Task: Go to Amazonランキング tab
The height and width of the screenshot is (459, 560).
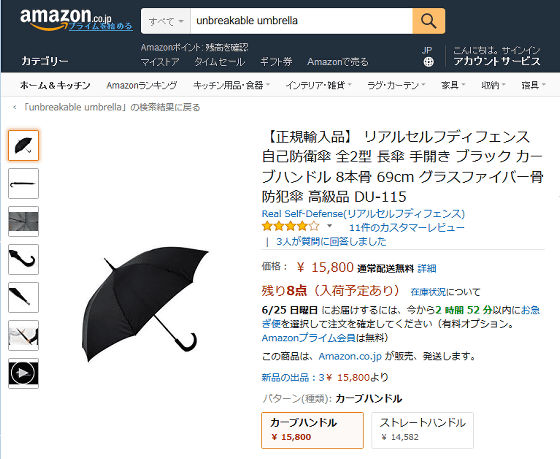Action: coord(142,85)
